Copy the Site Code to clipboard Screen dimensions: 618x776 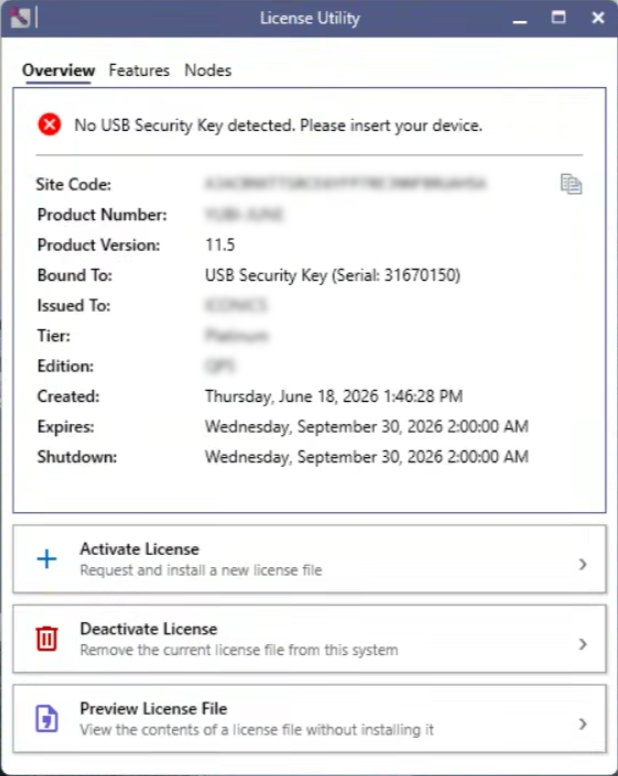pyautogui.click(x=571, y=184)
